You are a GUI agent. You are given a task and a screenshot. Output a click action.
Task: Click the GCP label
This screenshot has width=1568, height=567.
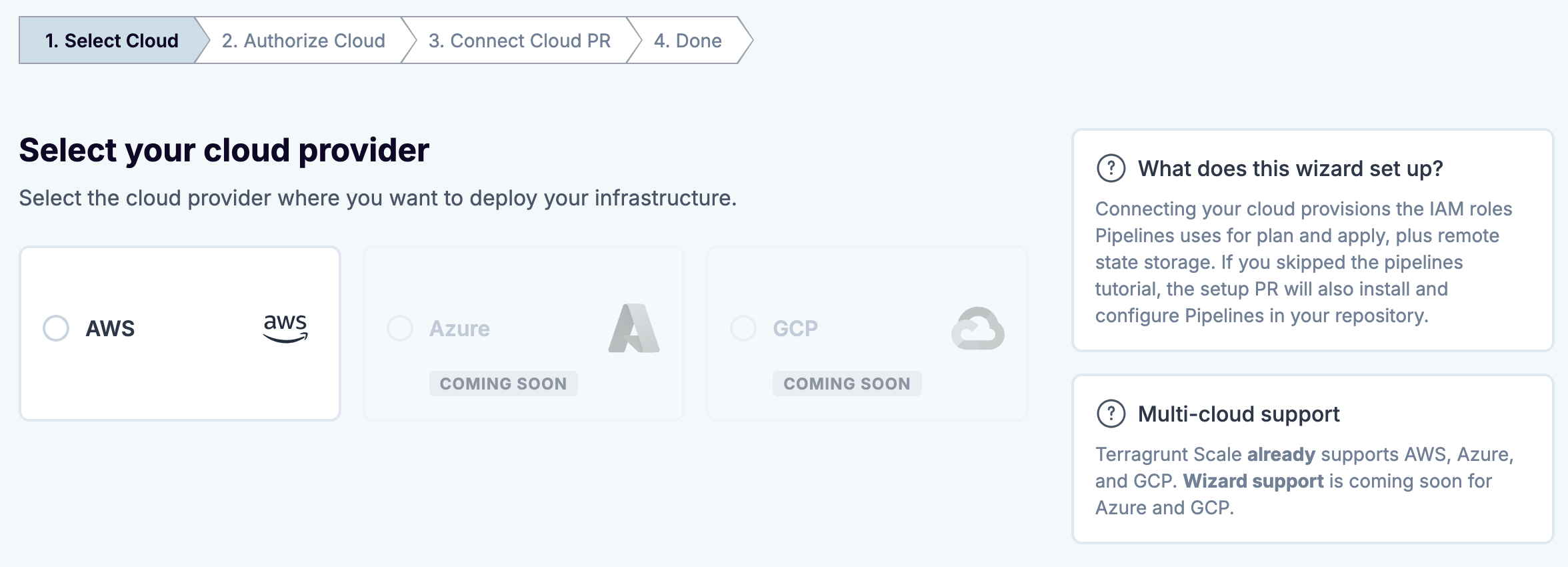tap(795, 328)
